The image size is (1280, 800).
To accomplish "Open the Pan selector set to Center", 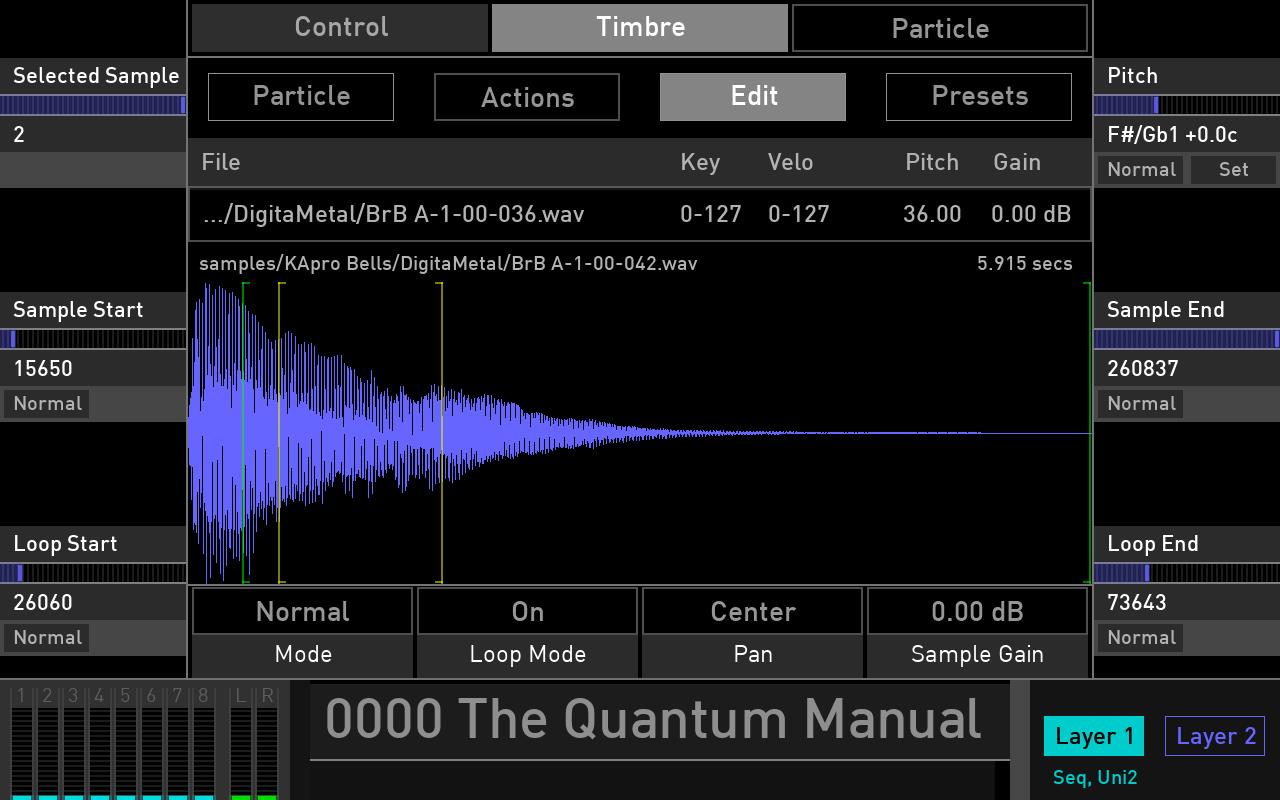I will click(x=752, y=611).
